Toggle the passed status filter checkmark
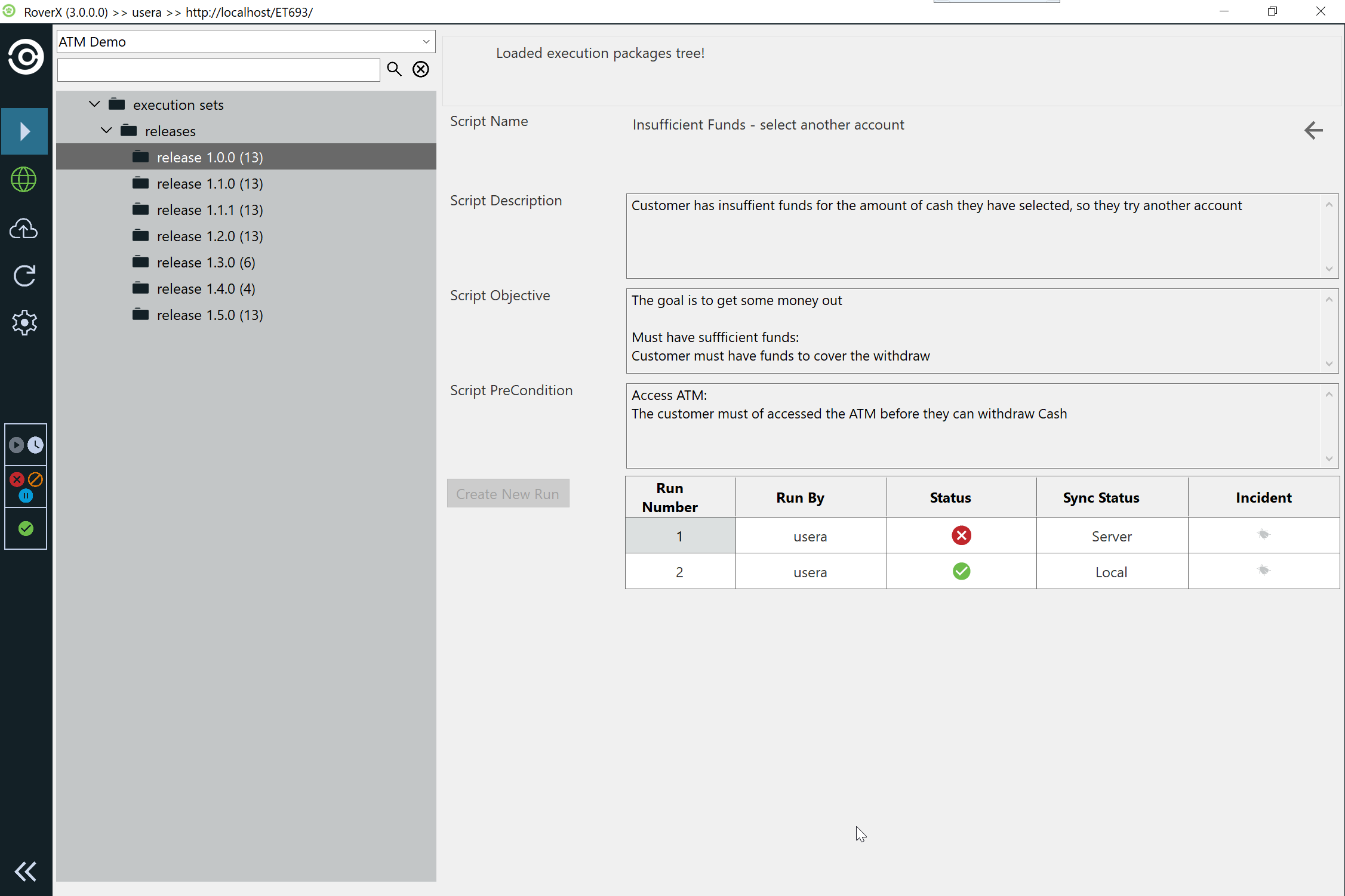This screenshot has width=1345, height=896. [26, 529]
